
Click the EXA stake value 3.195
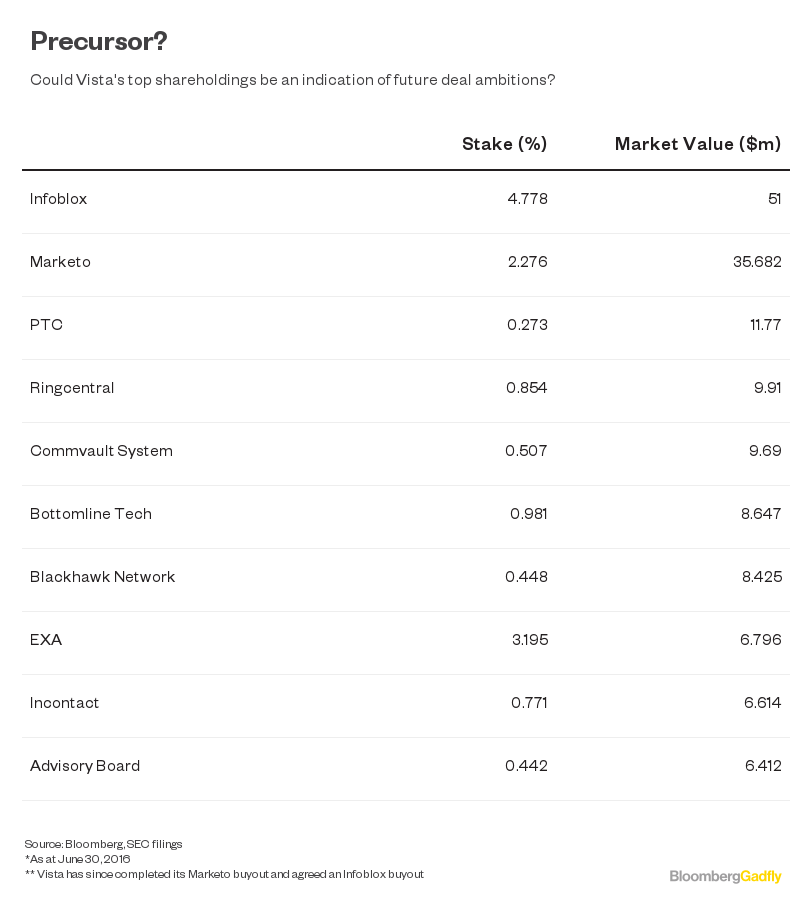click(x=530, y=639)
